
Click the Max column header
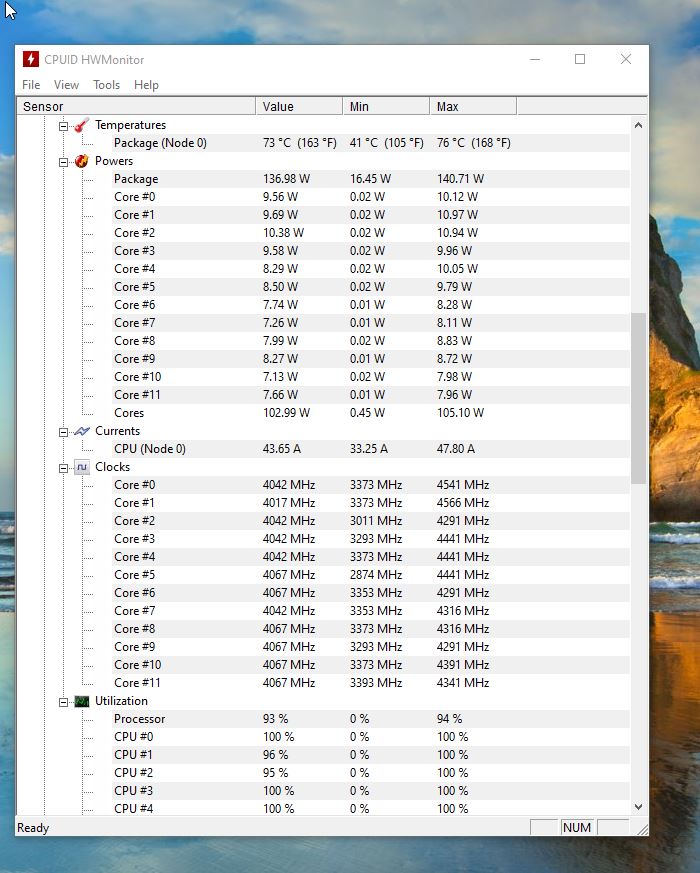click(473, 106)
